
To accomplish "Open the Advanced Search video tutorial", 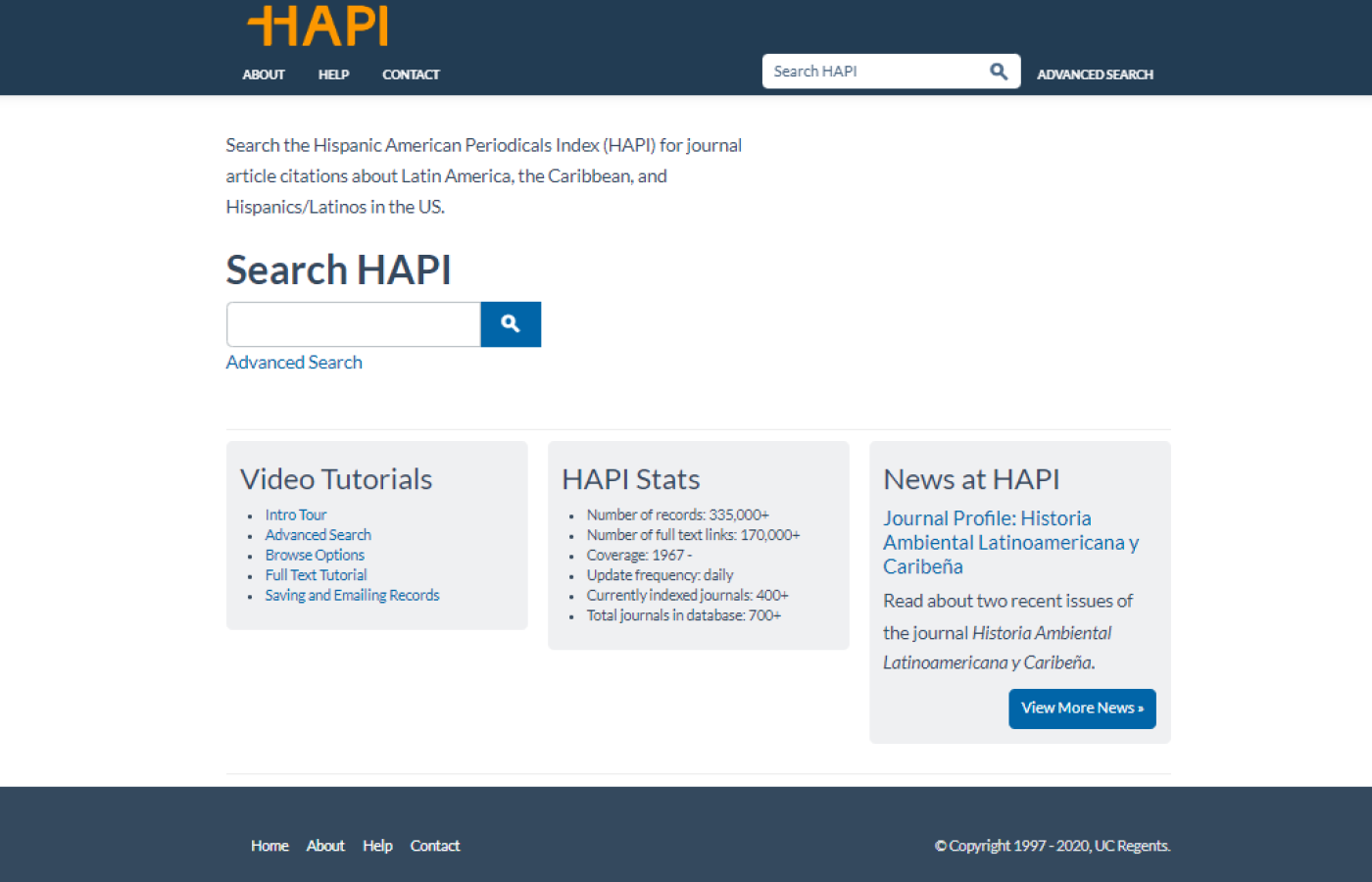I will (x=318, y=535).
